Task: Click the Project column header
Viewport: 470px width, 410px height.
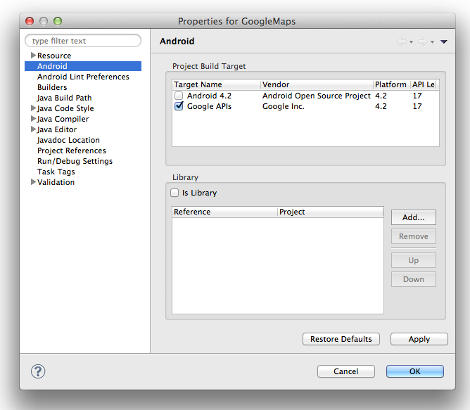Action: click(330, 212)
